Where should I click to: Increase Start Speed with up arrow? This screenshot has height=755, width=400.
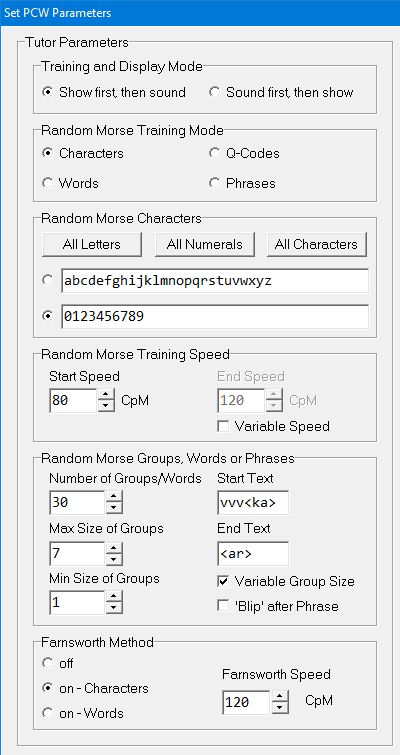click(106, 395)
